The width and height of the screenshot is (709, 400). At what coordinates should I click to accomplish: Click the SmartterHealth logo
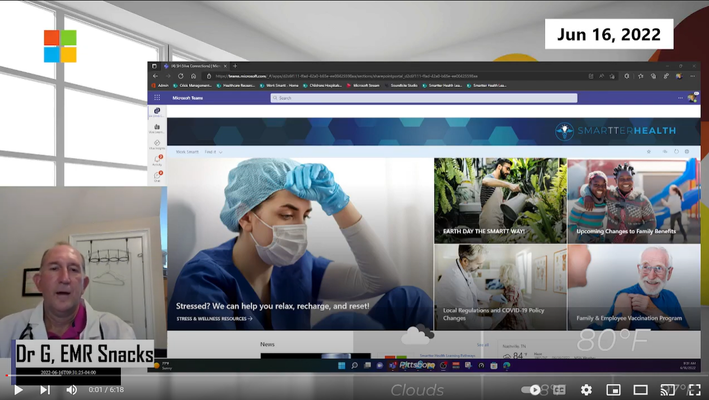[x=615, y=131]
